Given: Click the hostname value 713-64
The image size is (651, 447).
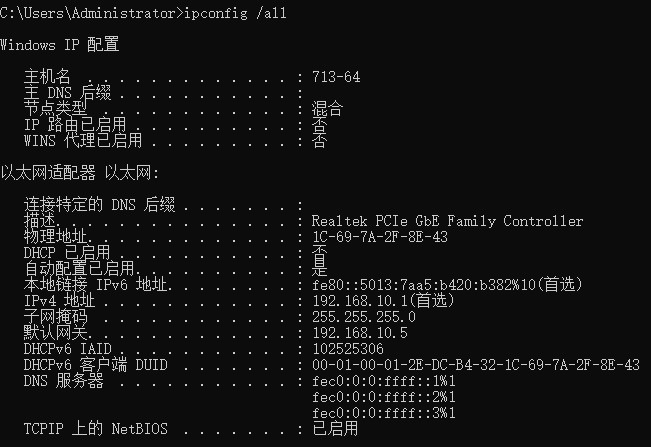Looking at the screenshot, I should (336, 77).
